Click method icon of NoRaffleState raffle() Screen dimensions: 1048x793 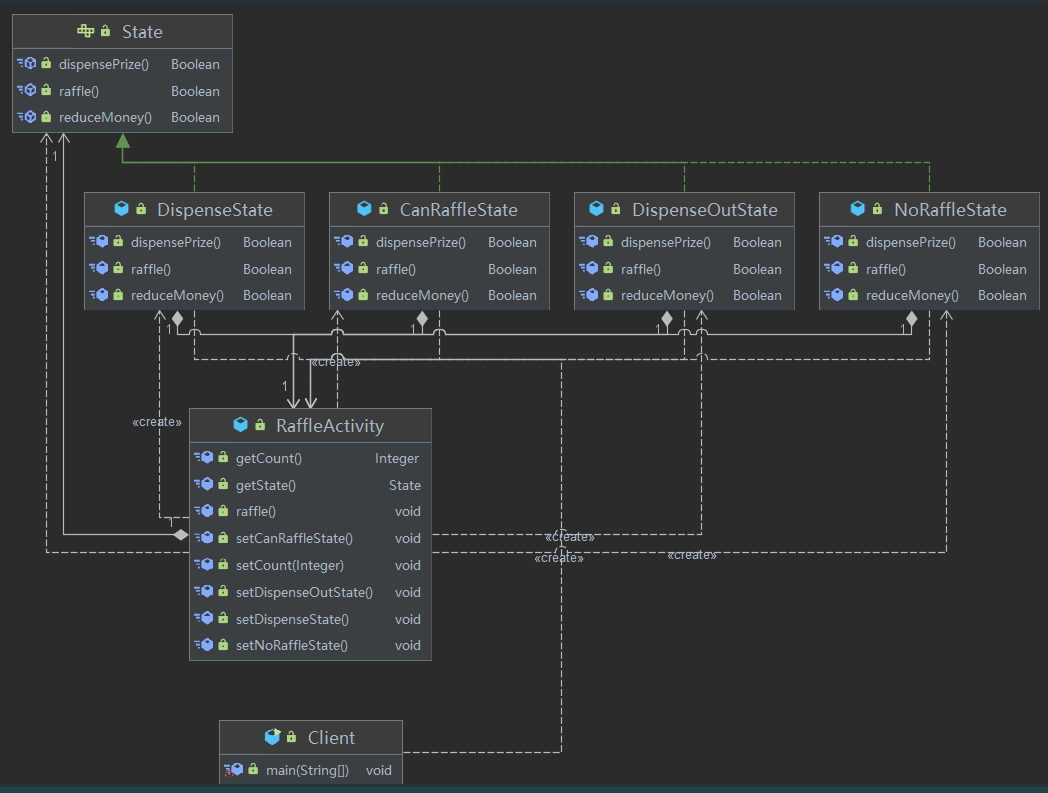coord(834,268)
